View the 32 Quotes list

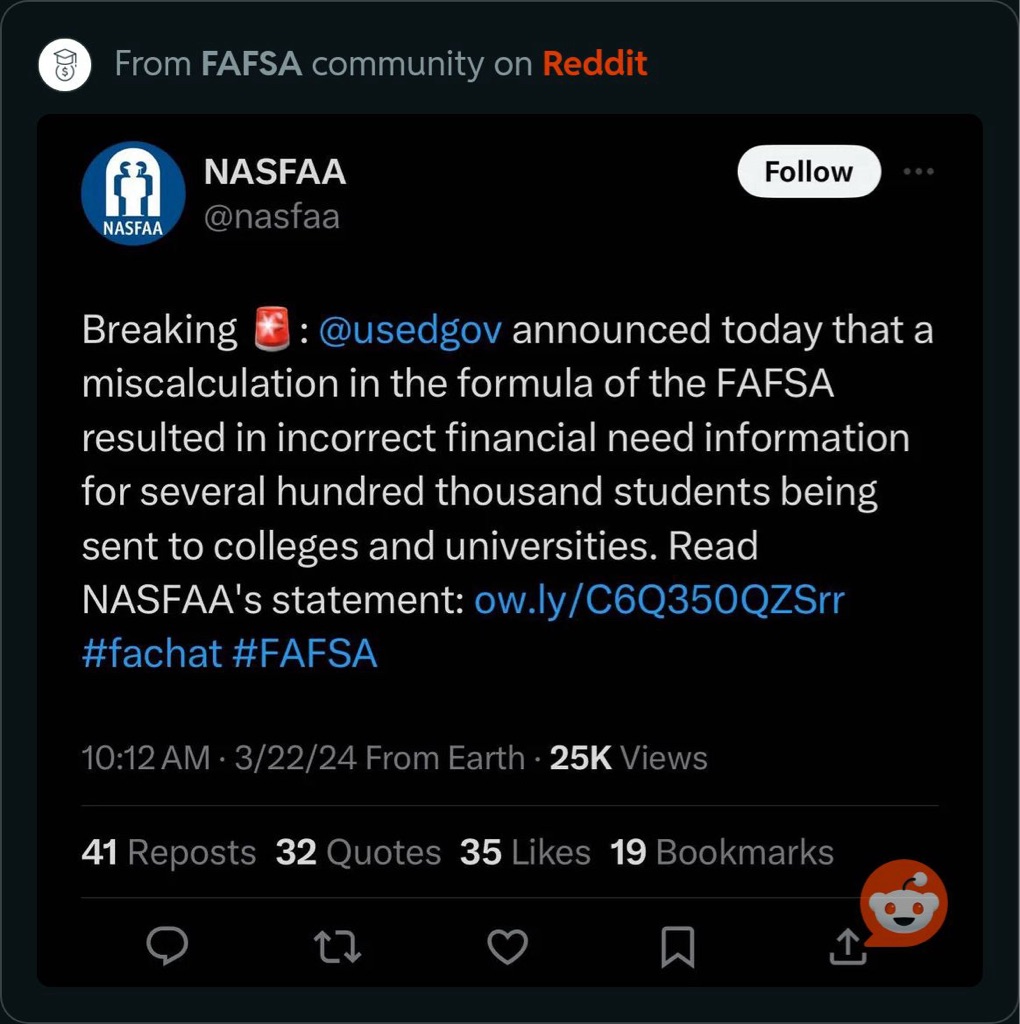(x=358, y=852)
